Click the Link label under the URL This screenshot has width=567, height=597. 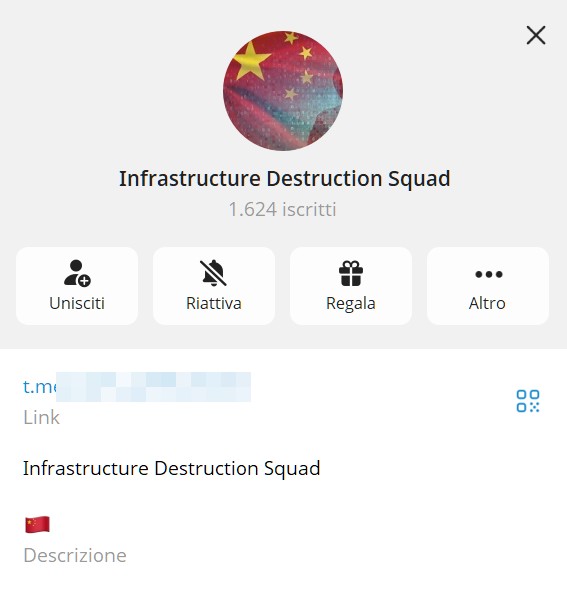point(42,417)
